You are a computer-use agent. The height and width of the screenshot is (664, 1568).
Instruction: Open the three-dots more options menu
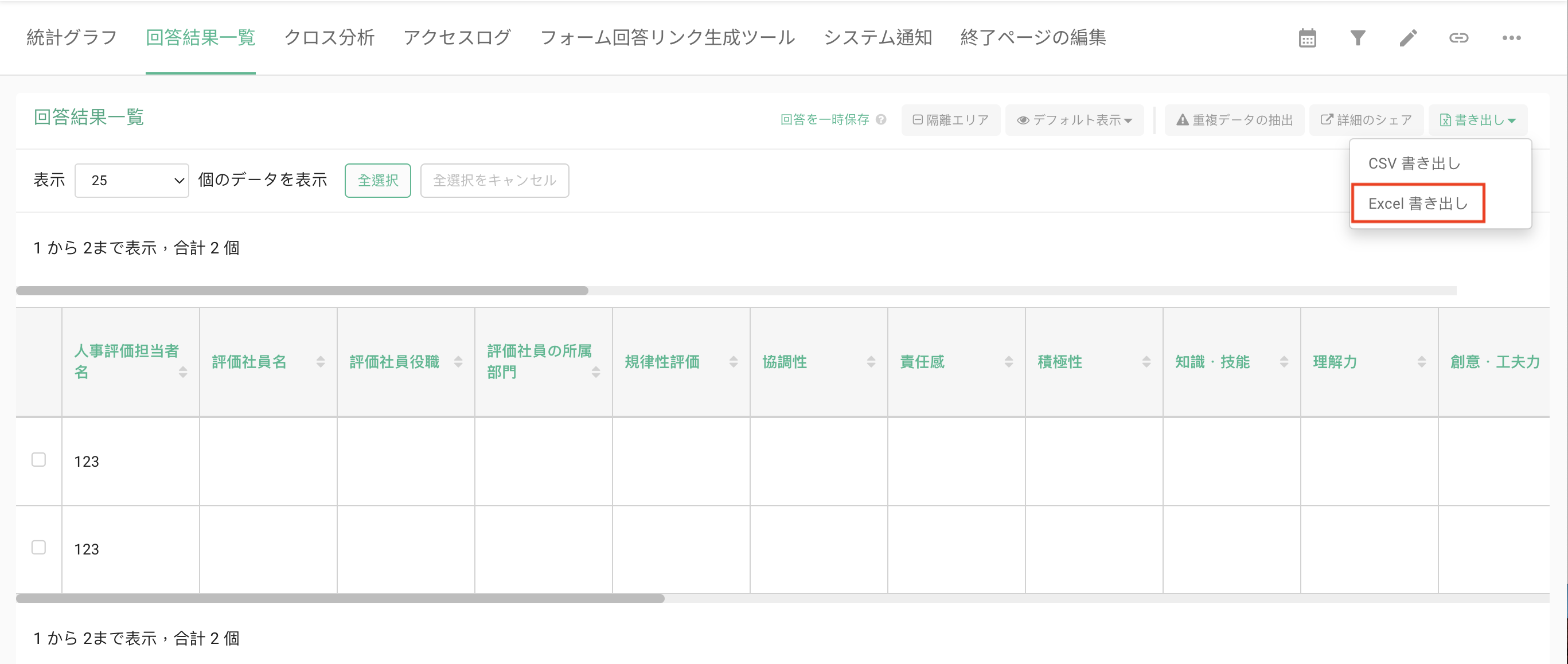point(1511,38)
